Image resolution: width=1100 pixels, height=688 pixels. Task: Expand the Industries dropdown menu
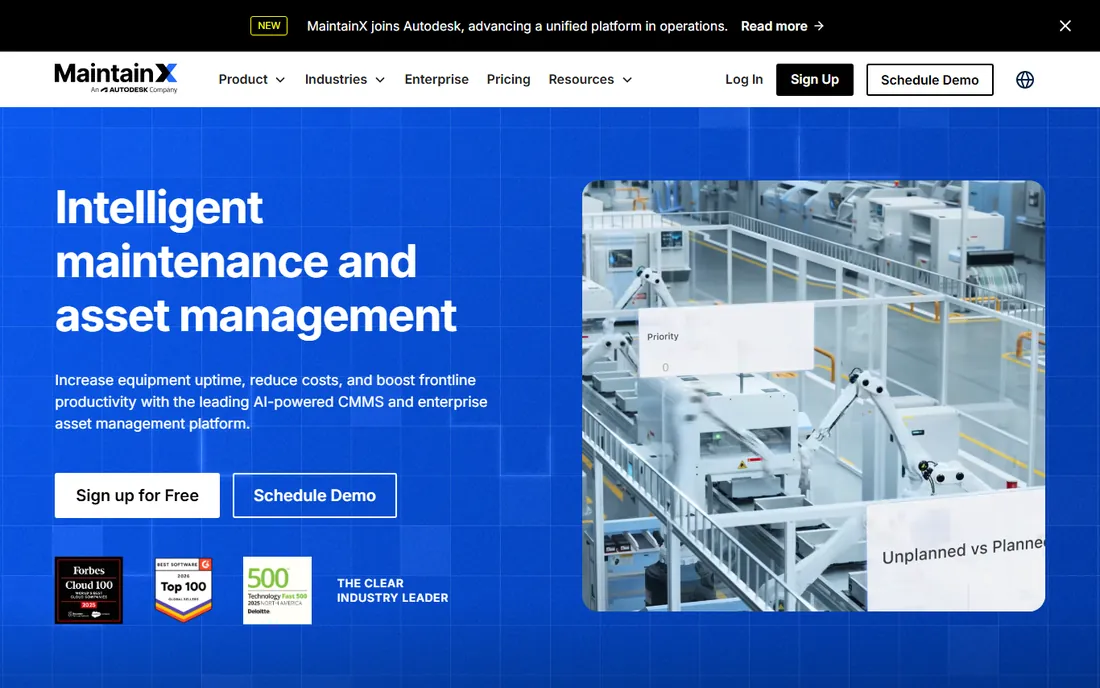[x=345, y=80]
